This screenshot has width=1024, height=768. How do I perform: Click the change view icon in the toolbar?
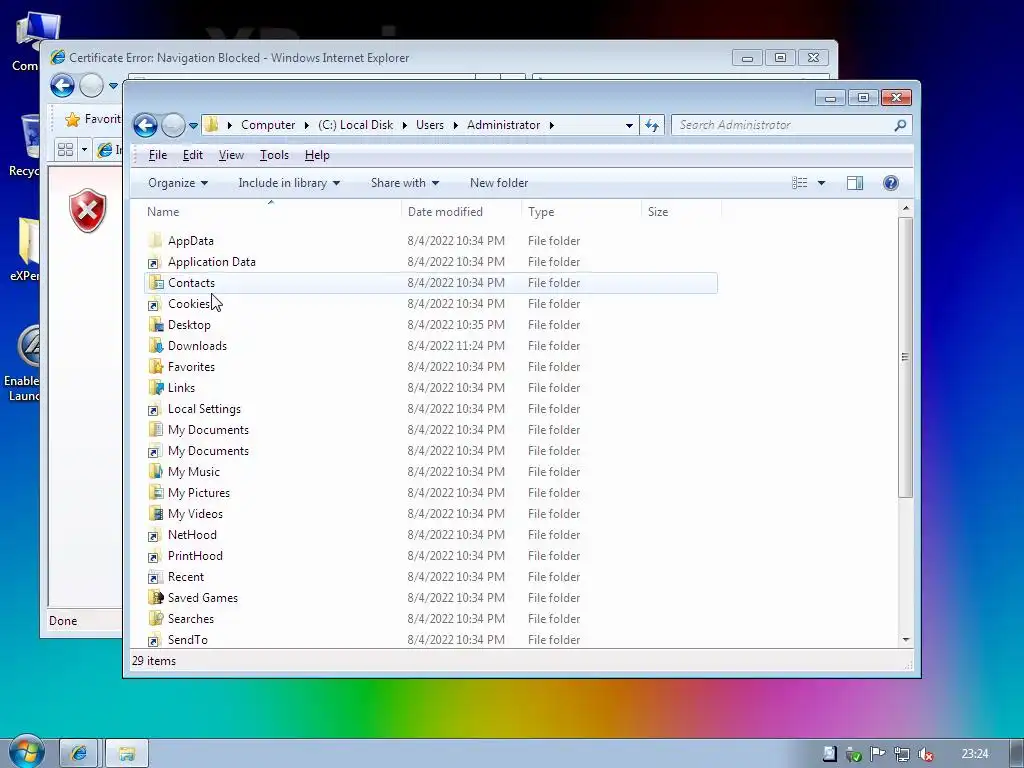[x=800, y=183]
